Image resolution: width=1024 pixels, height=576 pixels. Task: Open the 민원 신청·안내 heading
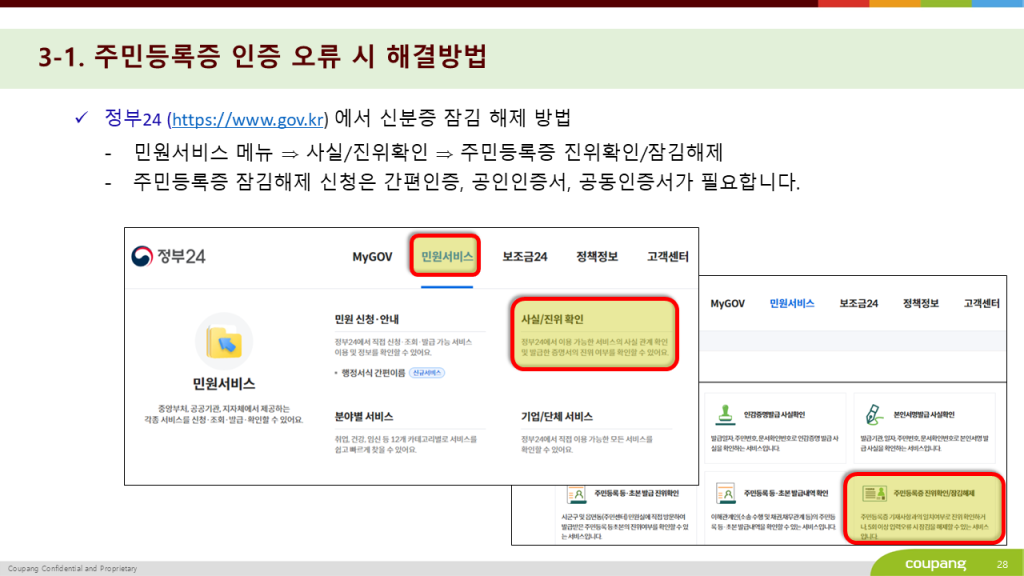pyautogui.click(x=370, y=319)
